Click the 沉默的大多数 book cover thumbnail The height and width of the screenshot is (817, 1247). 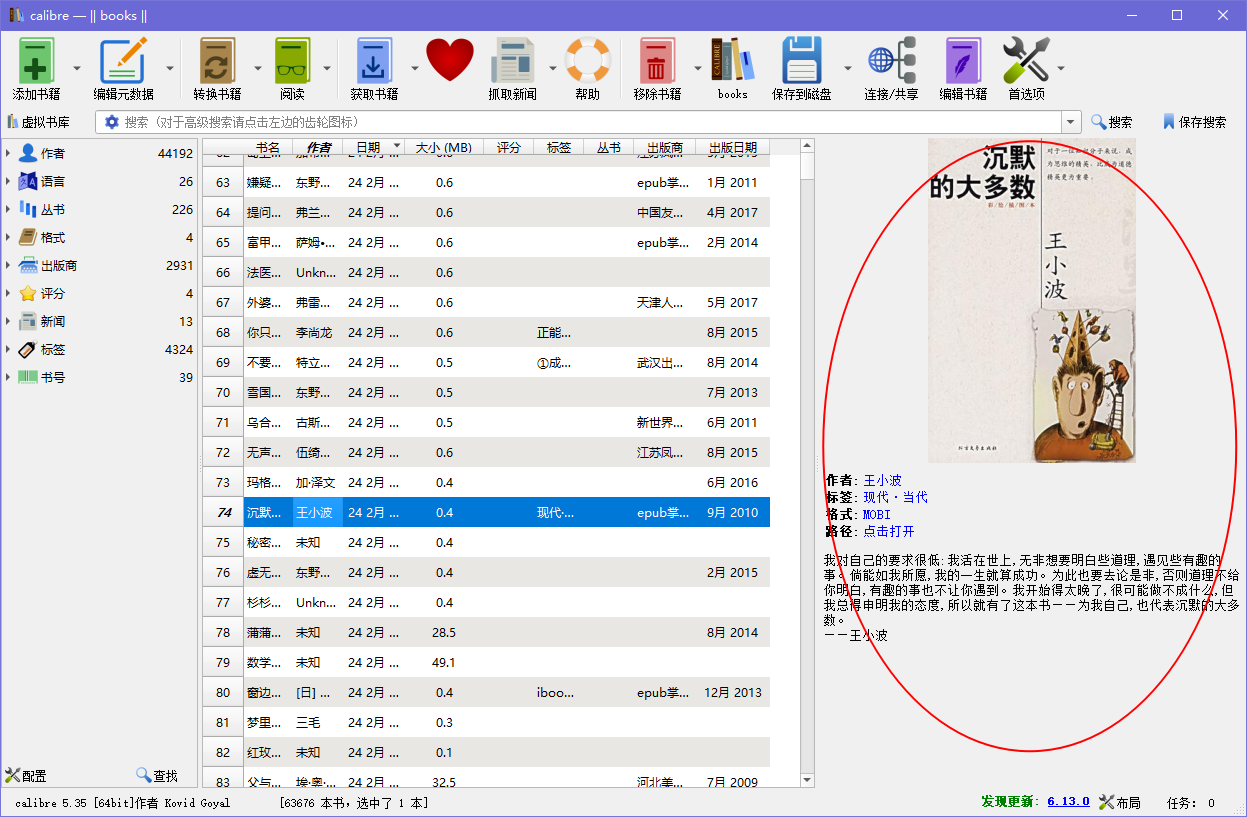pyautogui.click(x=1032, y=300)
